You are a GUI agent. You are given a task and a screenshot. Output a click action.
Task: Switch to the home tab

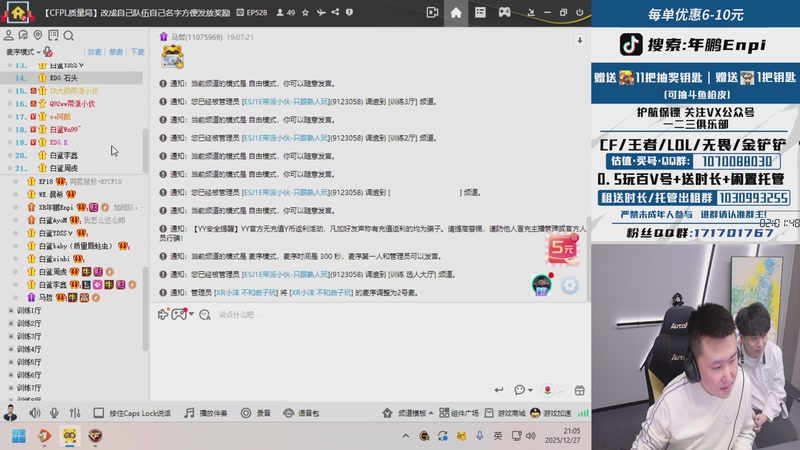tap(456, 13)
